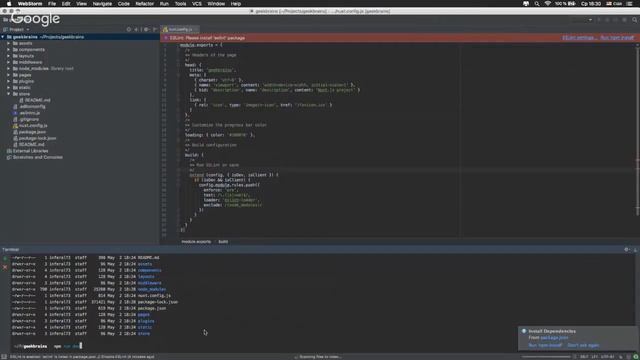Switch to the nuxt.config.js editor tab

pyautogui.click(x=180, y=29)
